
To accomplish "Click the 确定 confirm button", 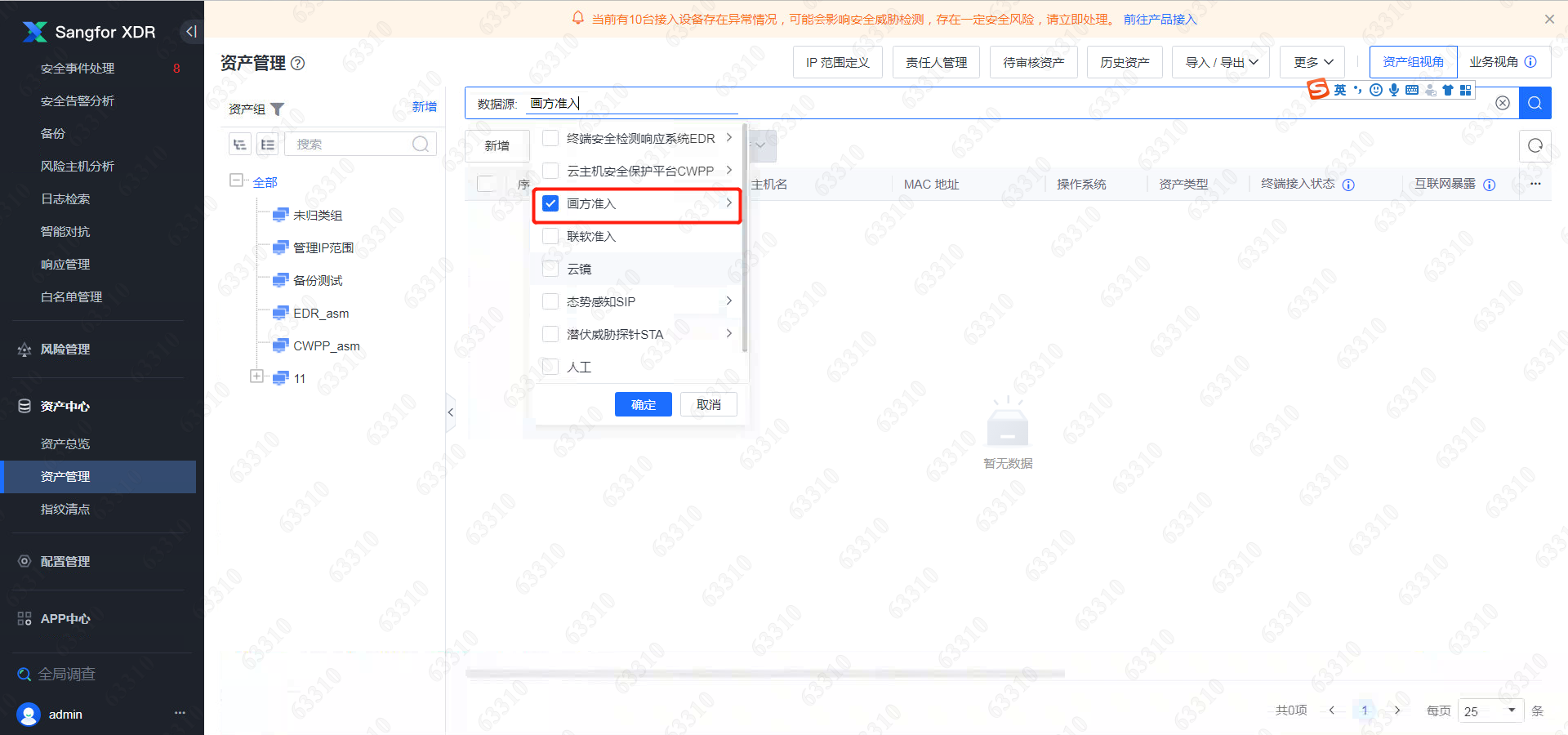I will 643,404.
